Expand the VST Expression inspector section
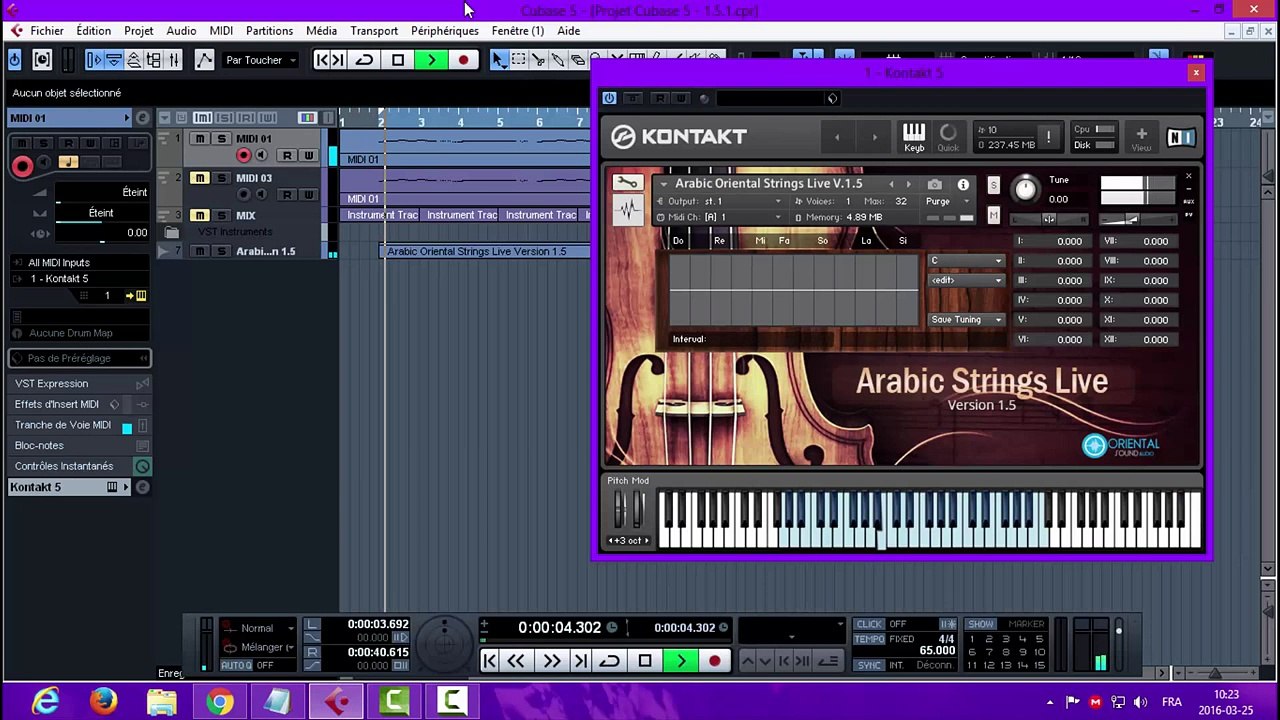The width and height of the screenshot is (1280, 720). 80,384
